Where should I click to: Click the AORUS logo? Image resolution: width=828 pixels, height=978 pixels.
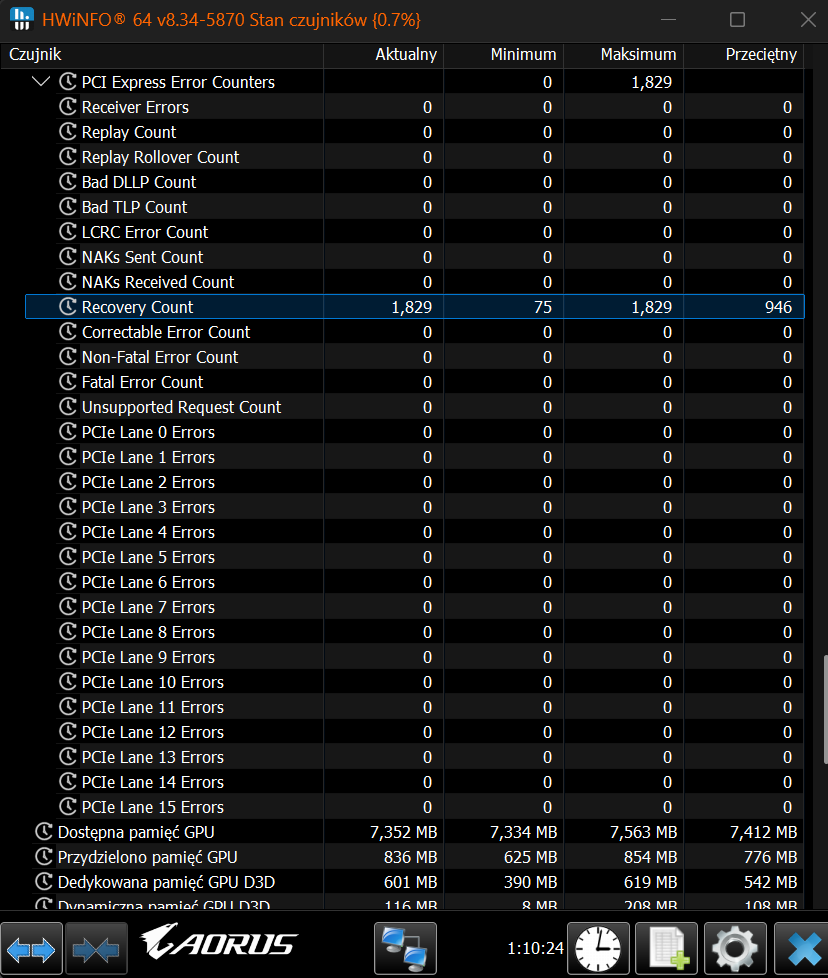coord(219,944)
